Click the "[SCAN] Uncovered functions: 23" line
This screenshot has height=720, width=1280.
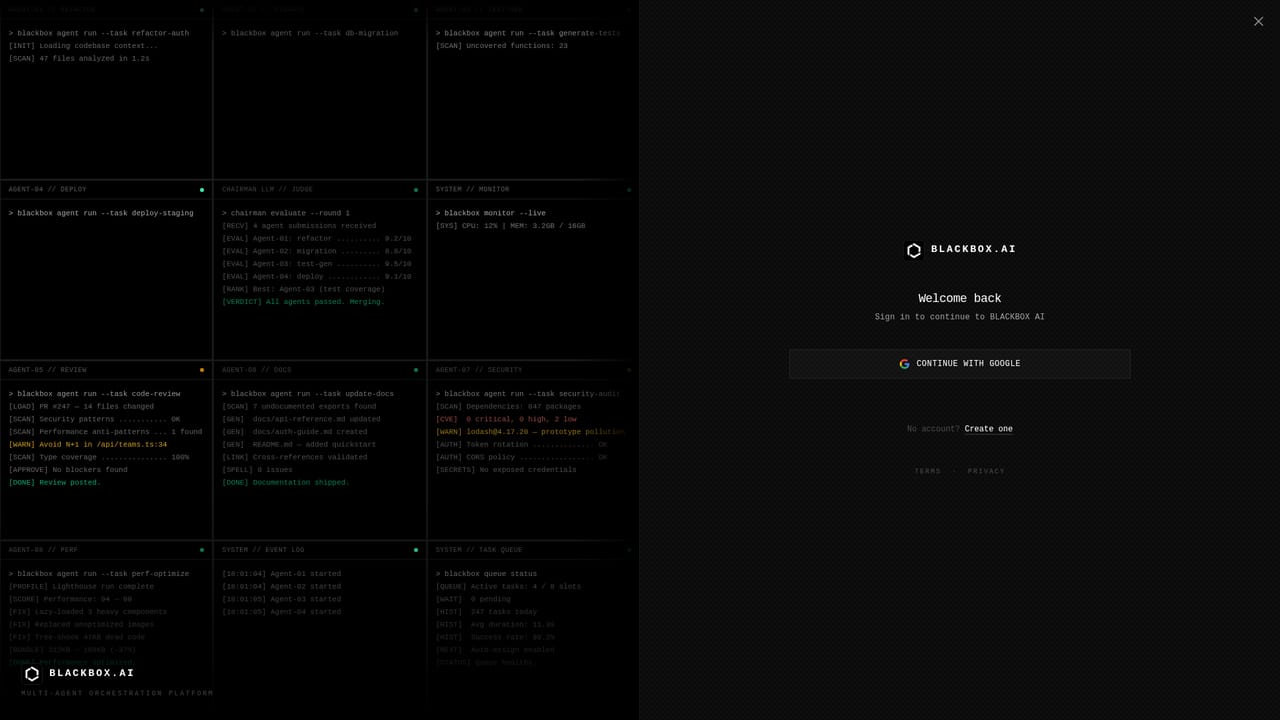coord(502,46)
